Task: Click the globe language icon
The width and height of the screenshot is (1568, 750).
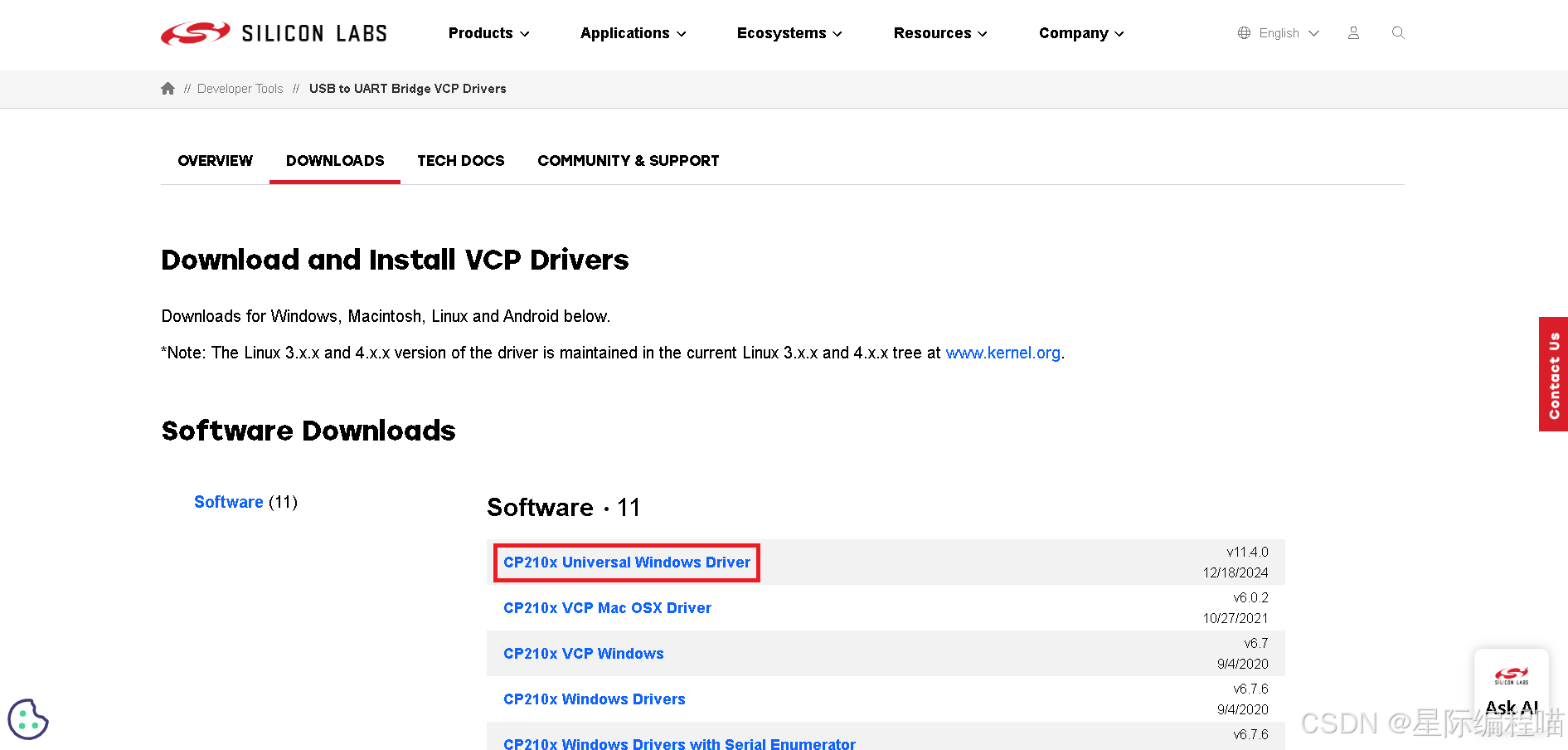Action: click(1244, 33)
